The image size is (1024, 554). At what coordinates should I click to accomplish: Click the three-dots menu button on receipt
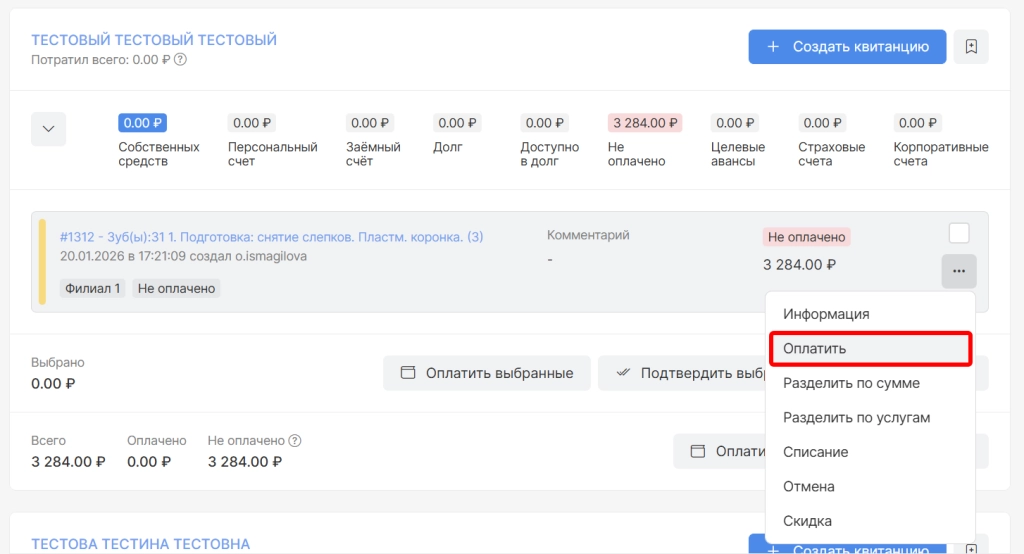(958, 271)
